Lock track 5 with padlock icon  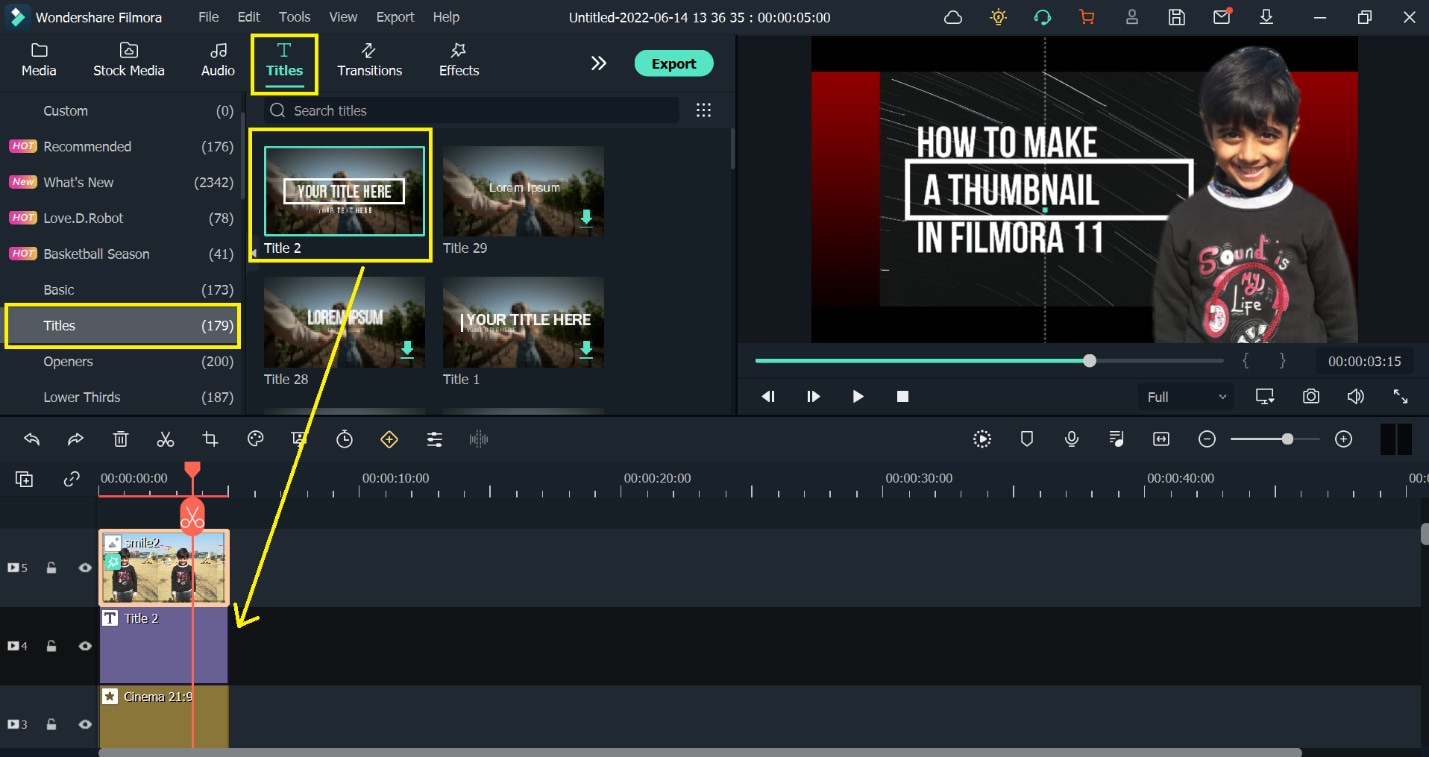[x=51, y=568]
